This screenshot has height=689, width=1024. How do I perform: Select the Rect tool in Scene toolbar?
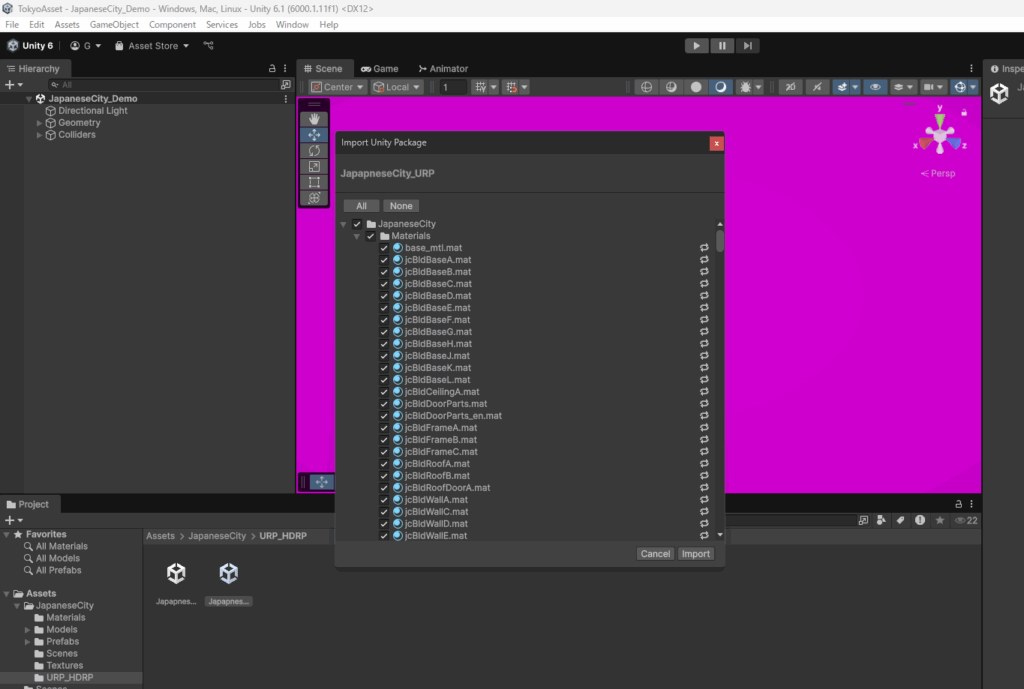point(314,182)
